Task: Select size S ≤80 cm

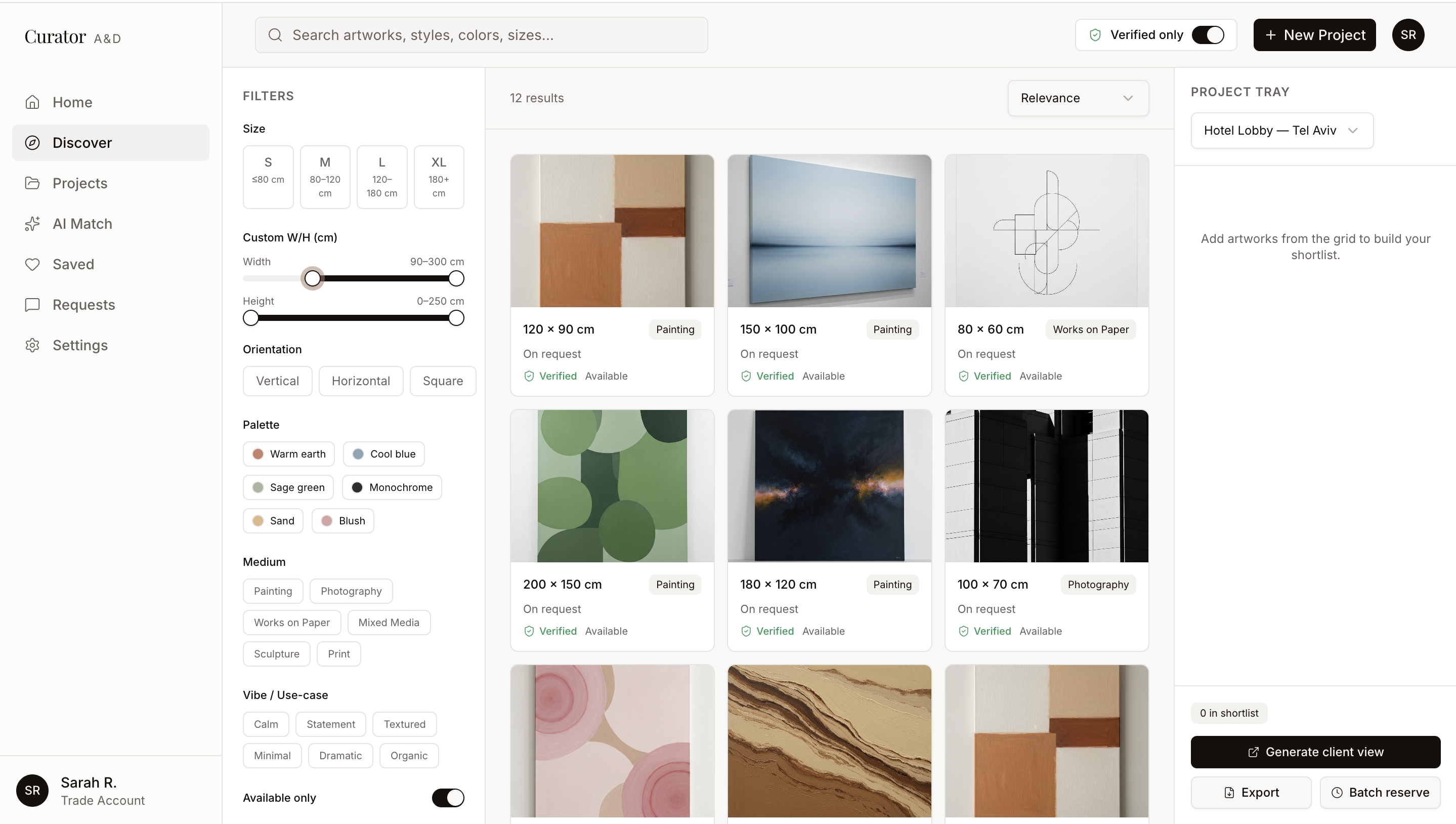Action: (x=268, y=177)
